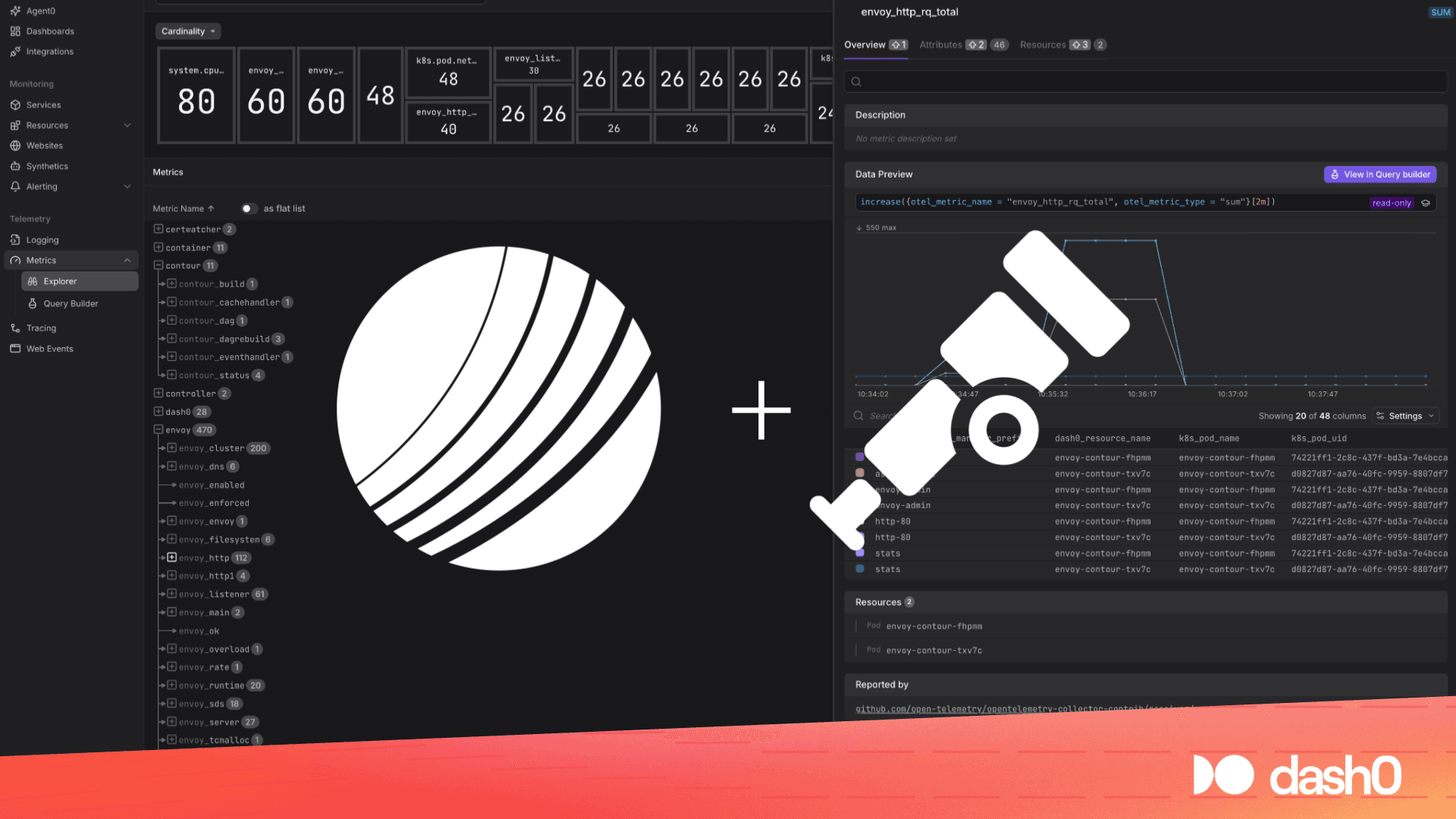Collapse the envoy tree node
1456x819 pixels.
(158, 430)
